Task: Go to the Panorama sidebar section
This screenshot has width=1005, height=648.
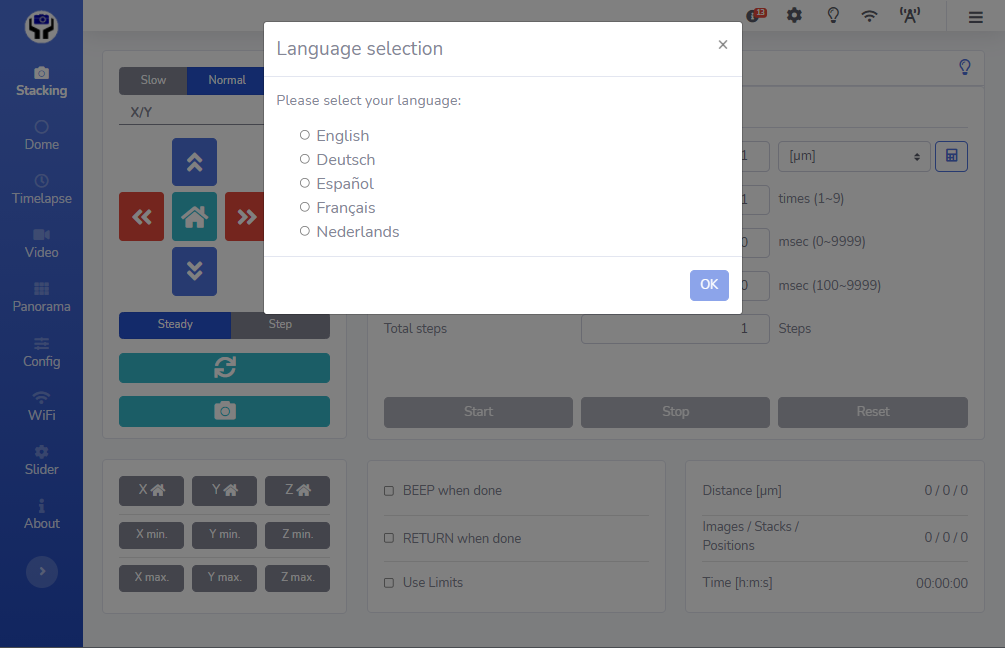Action: (x=41, y=297)
